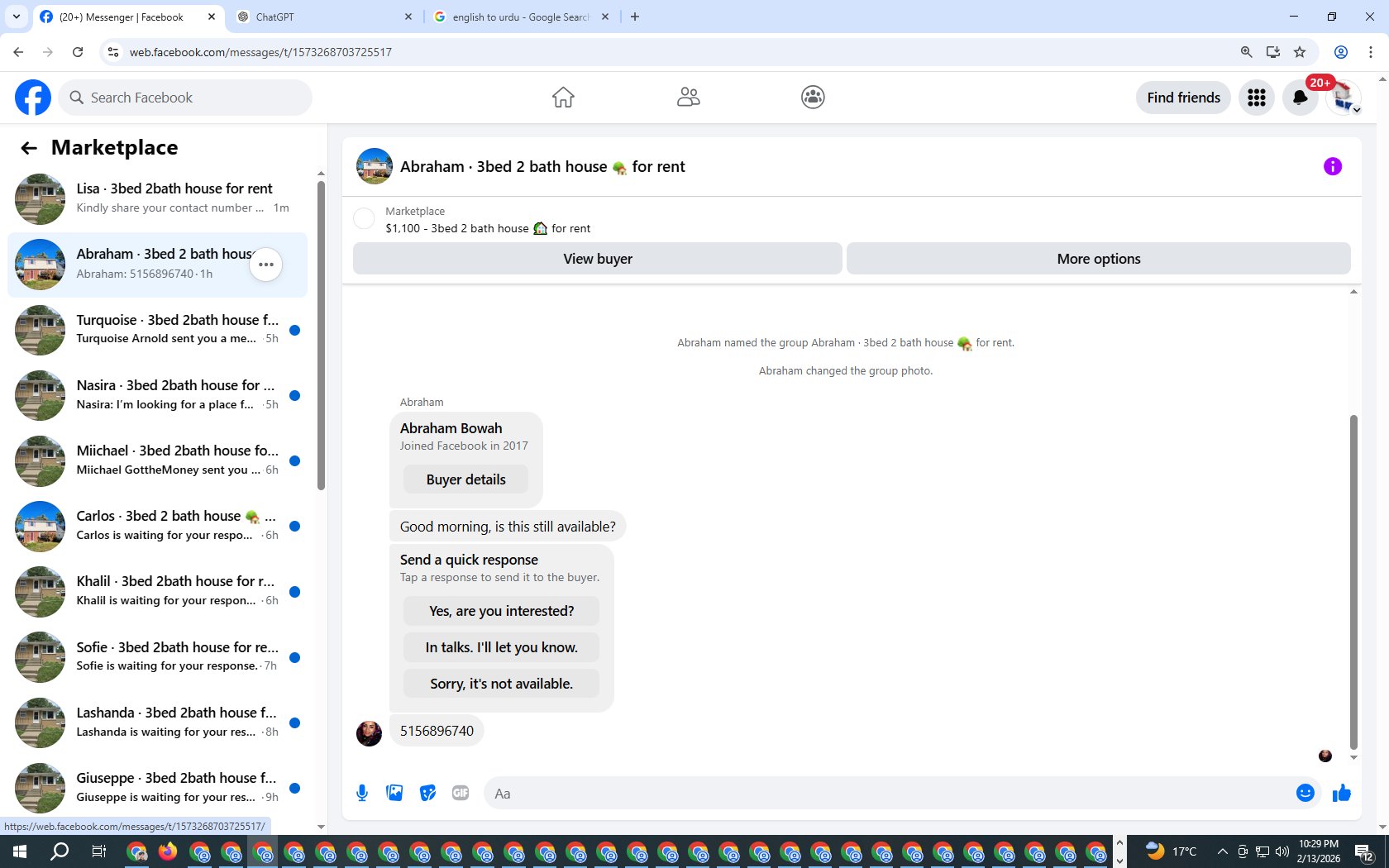
Task: Open the More options button
Action: tap(1099, 259)
